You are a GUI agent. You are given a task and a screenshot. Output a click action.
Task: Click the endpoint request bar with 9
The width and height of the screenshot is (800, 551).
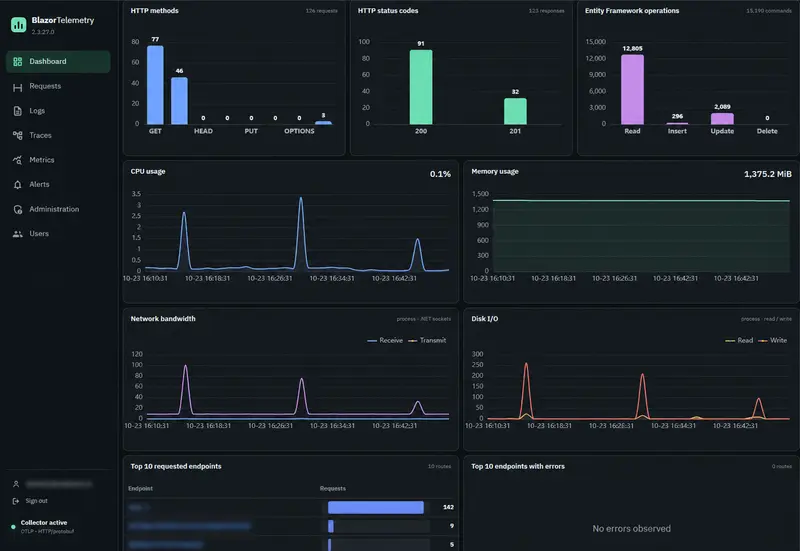tap(331, 526)
